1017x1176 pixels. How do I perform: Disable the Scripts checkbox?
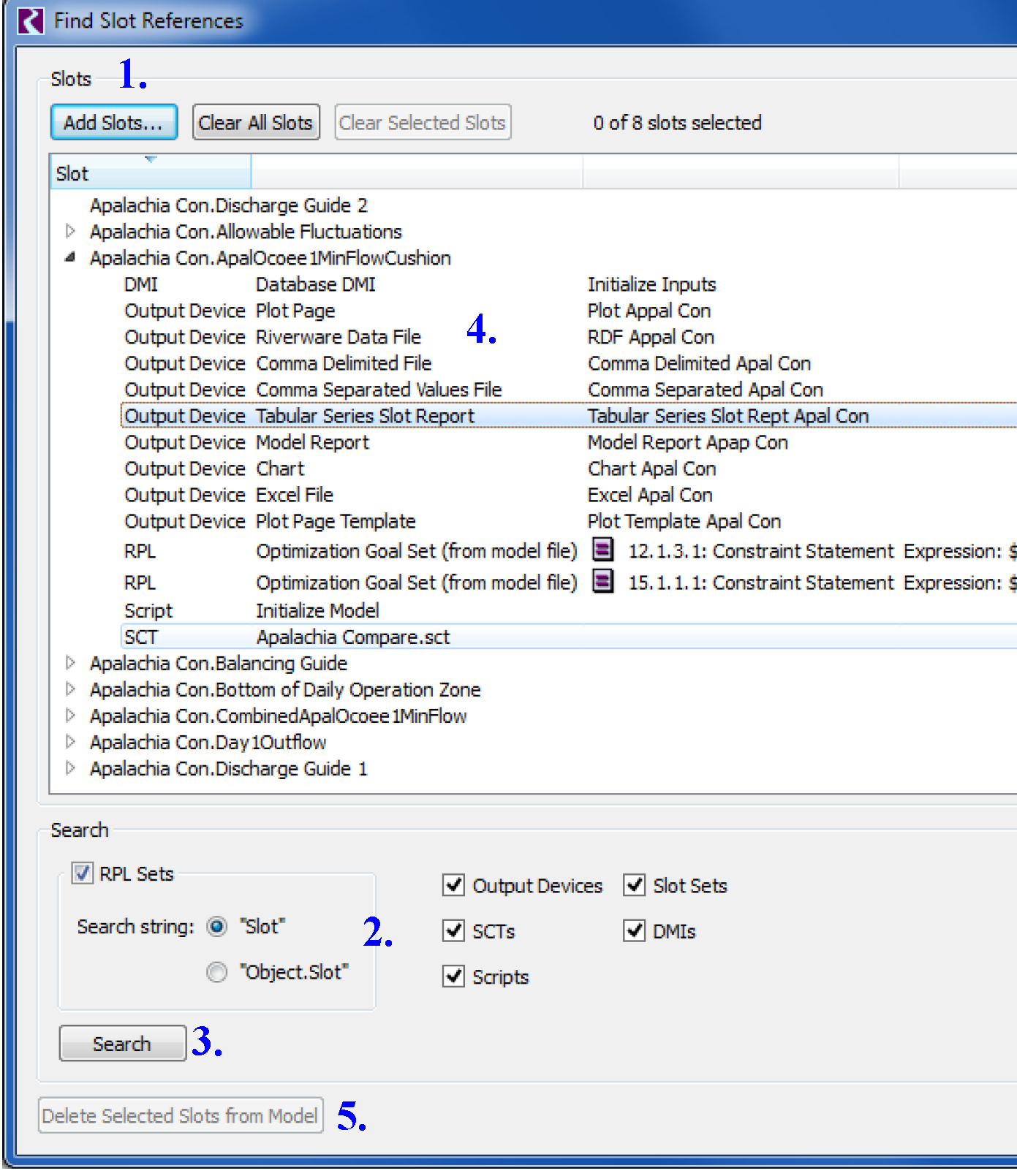coord(454,976)
